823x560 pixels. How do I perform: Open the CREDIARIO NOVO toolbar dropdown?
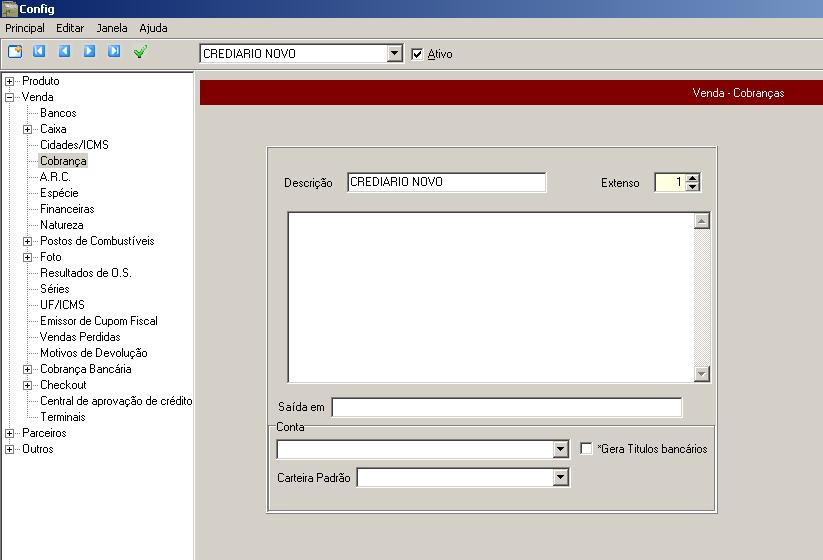click(x=395, y=54)
